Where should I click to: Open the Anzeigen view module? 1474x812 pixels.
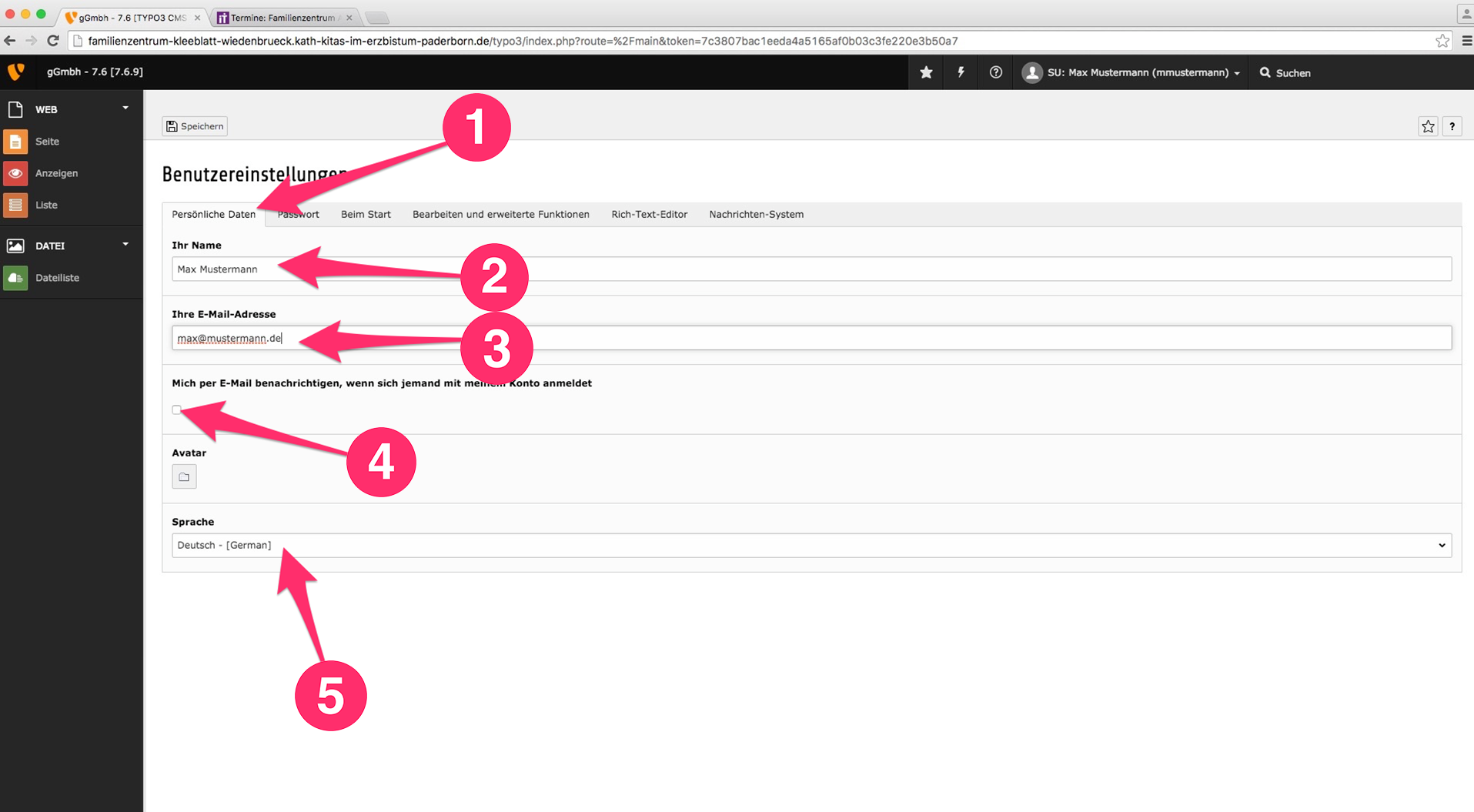[55, 173]
